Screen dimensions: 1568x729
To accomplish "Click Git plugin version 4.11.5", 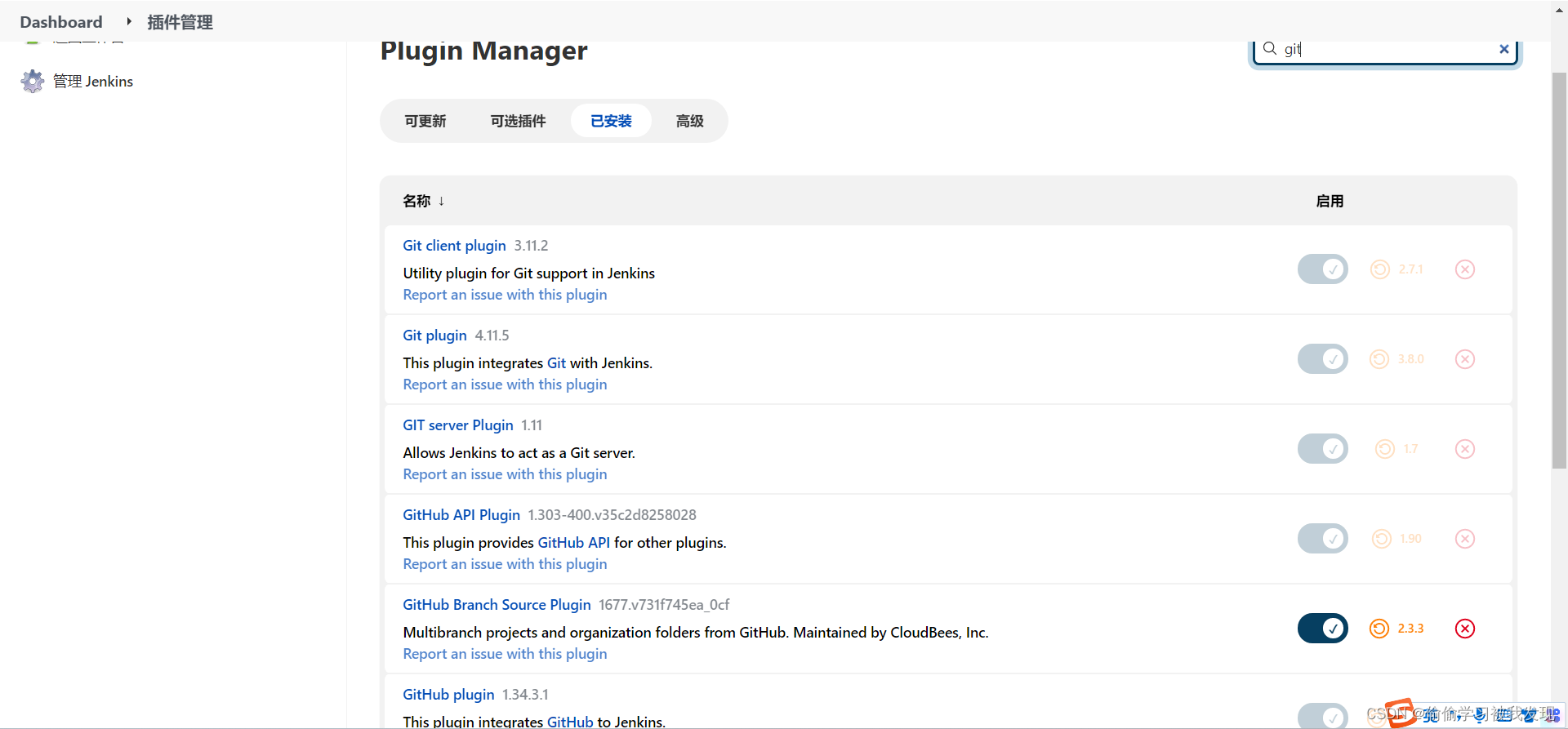I will (492, 336).
